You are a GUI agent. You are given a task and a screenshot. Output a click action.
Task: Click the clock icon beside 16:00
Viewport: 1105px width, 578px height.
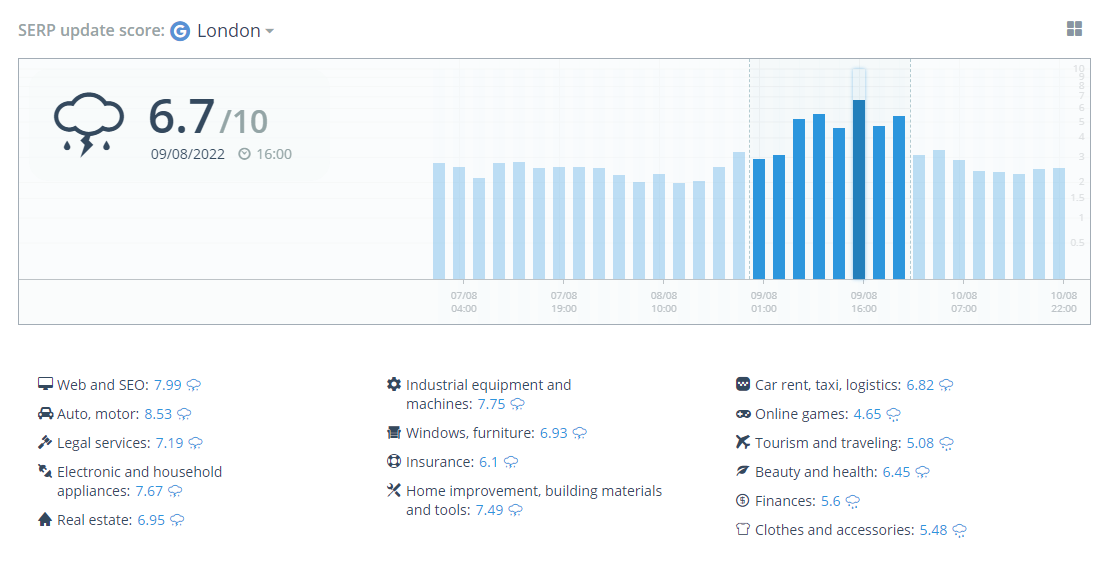pos(245,154)
